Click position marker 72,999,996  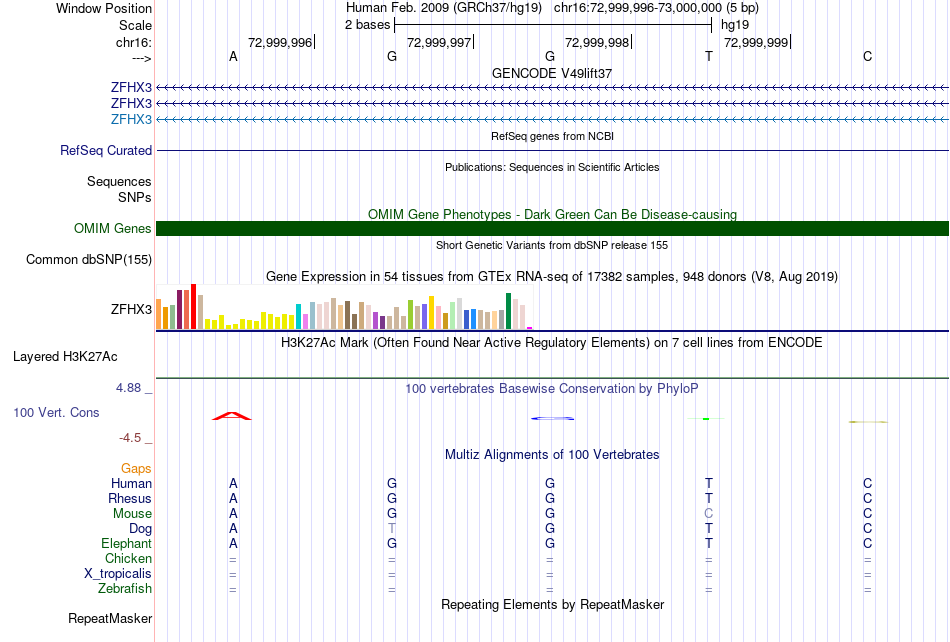point(280,42)
